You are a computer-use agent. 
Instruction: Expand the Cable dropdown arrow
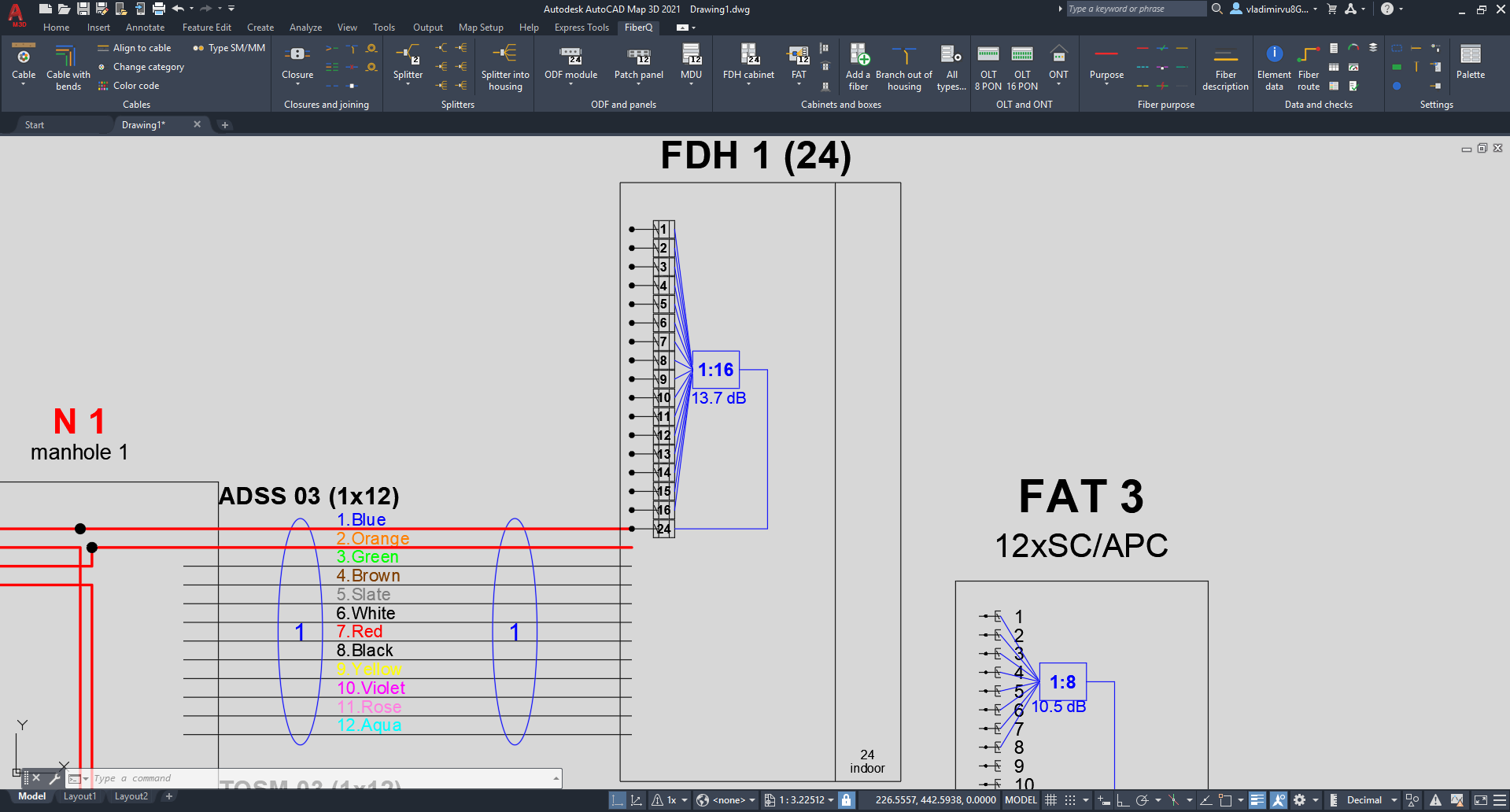click(x=24, y=84)
